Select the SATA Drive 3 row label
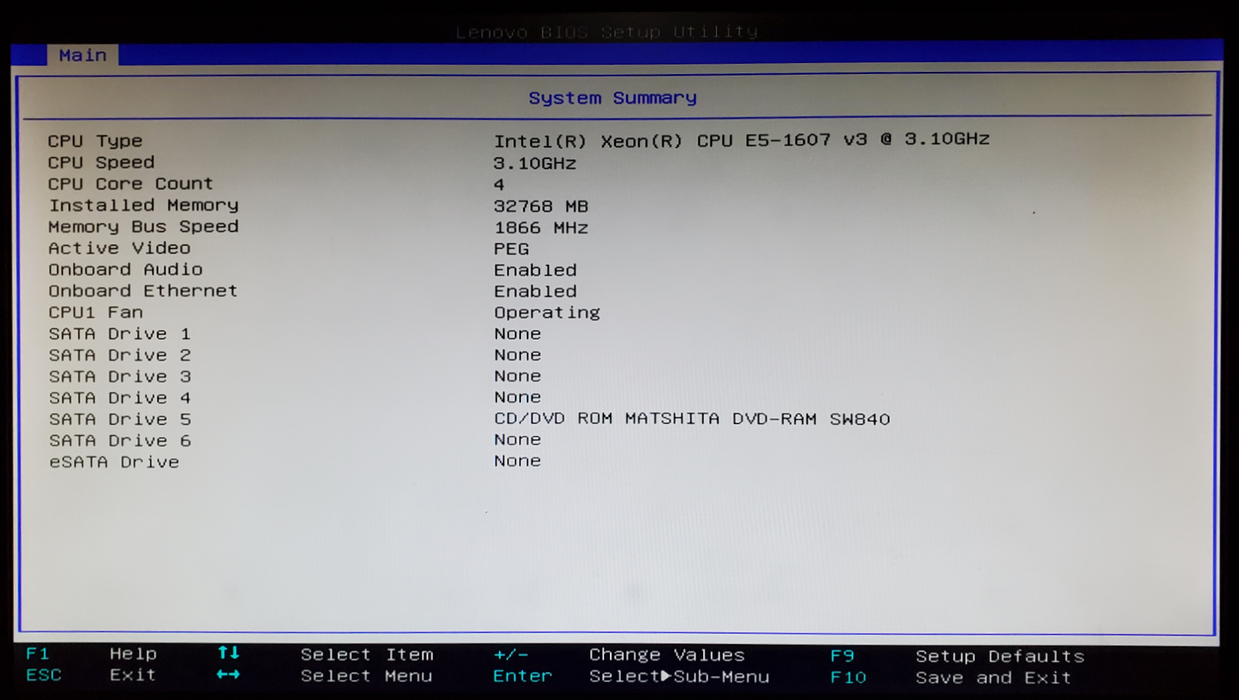1239x700 pixels. pyautogui.click(x=119, y=376)
